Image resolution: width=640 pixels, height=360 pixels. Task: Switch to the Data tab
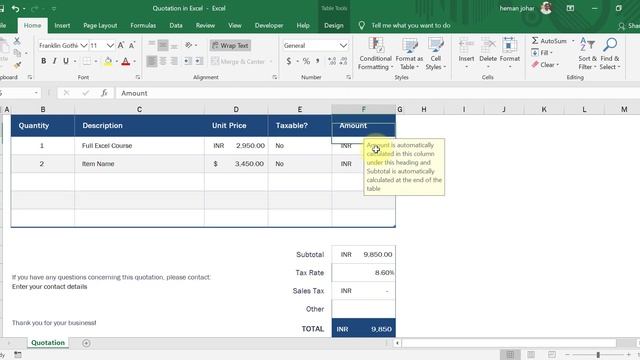coord(176,25)
